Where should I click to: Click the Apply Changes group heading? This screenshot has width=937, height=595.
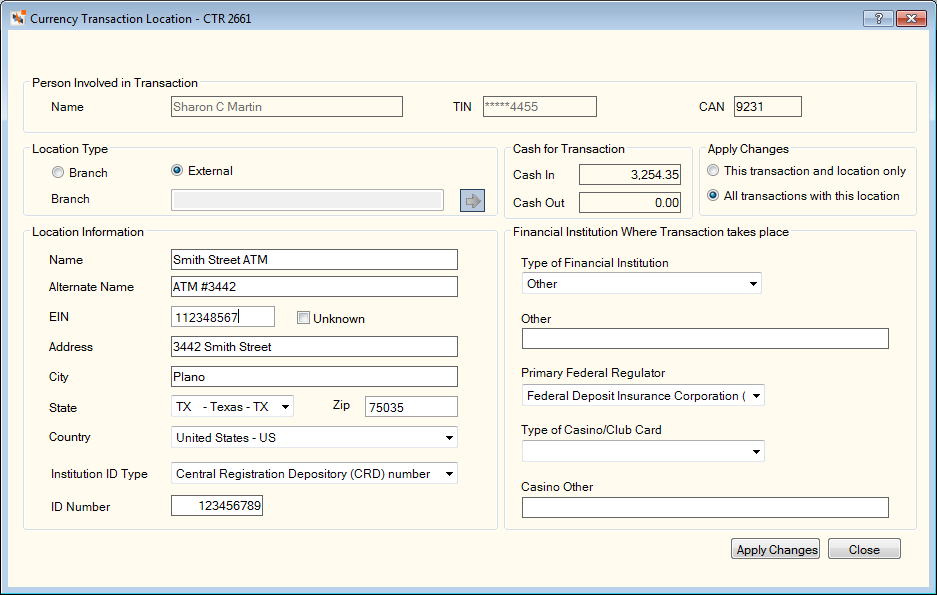[x=748, y=149]
